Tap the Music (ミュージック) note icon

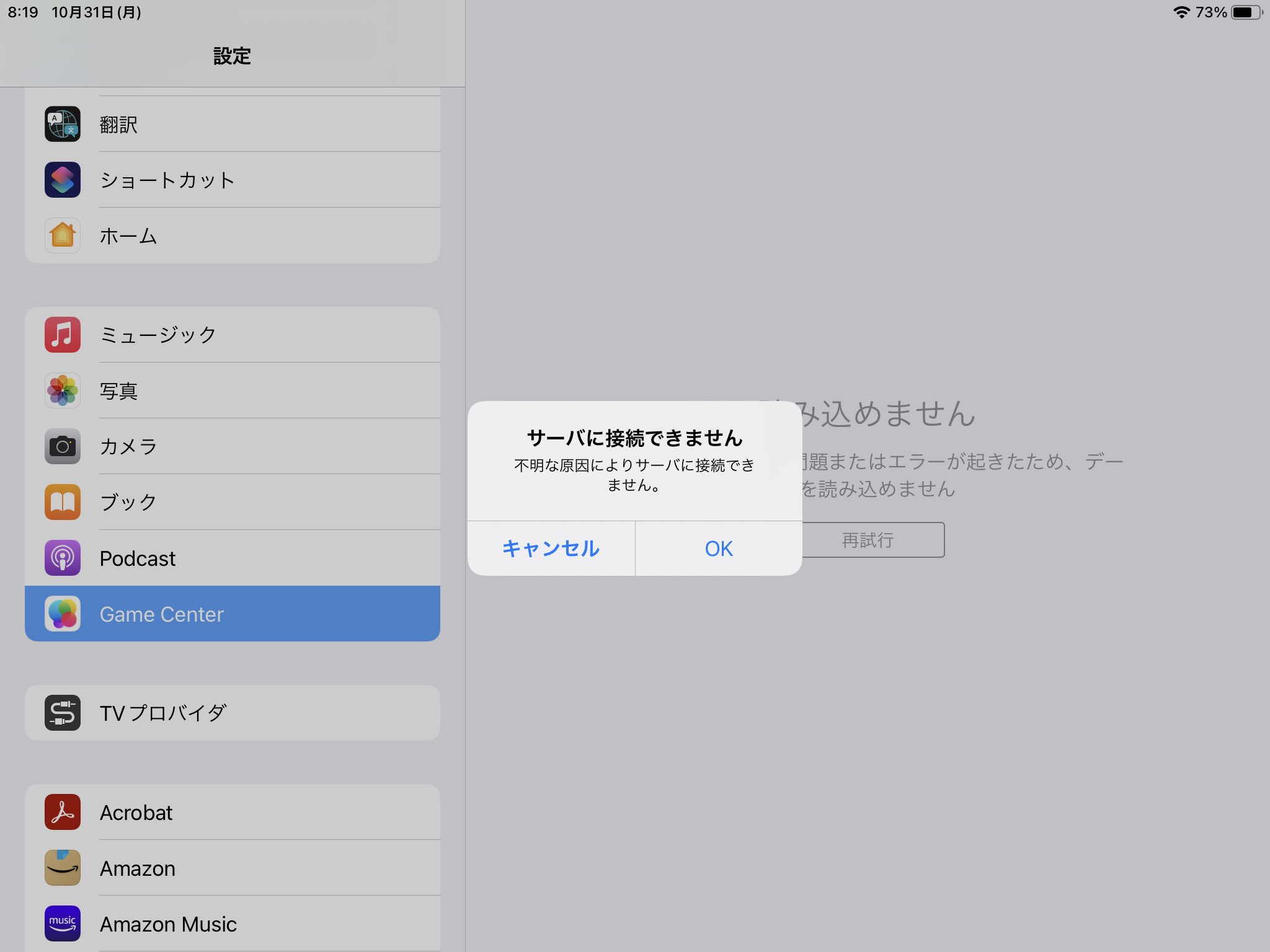coord(63,335)
